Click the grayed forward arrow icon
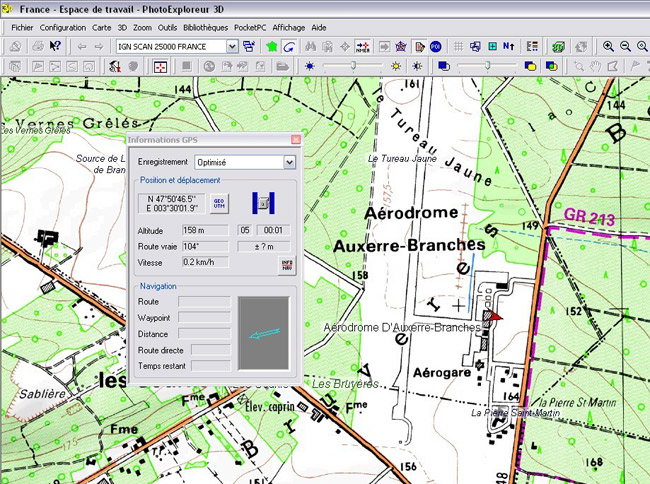The image size is (650, 484). pyautogui.click(x=99, y=46)
